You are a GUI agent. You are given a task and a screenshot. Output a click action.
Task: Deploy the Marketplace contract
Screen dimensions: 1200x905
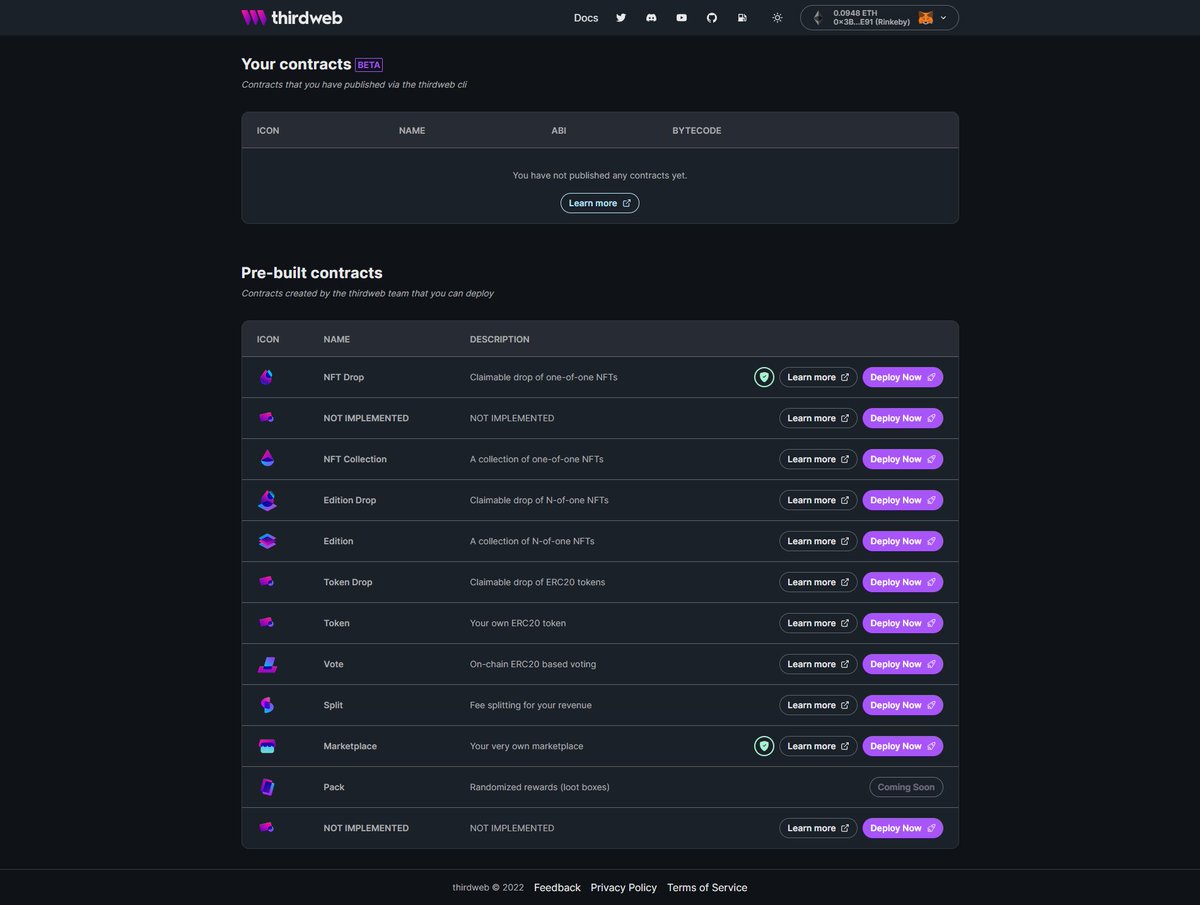[x=903, y=746]
